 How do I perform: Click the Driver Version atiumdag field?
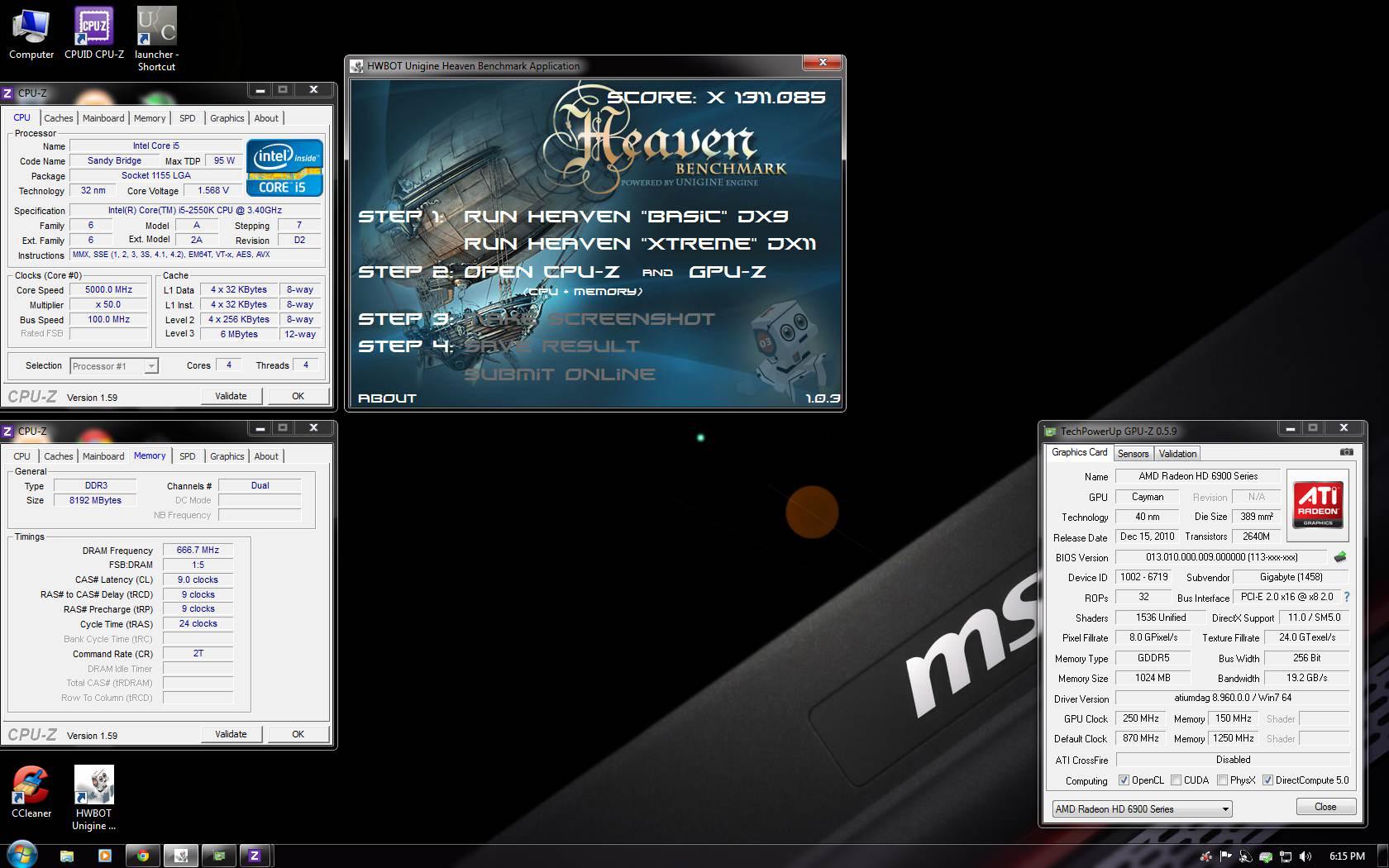[x=1232, y=698]
